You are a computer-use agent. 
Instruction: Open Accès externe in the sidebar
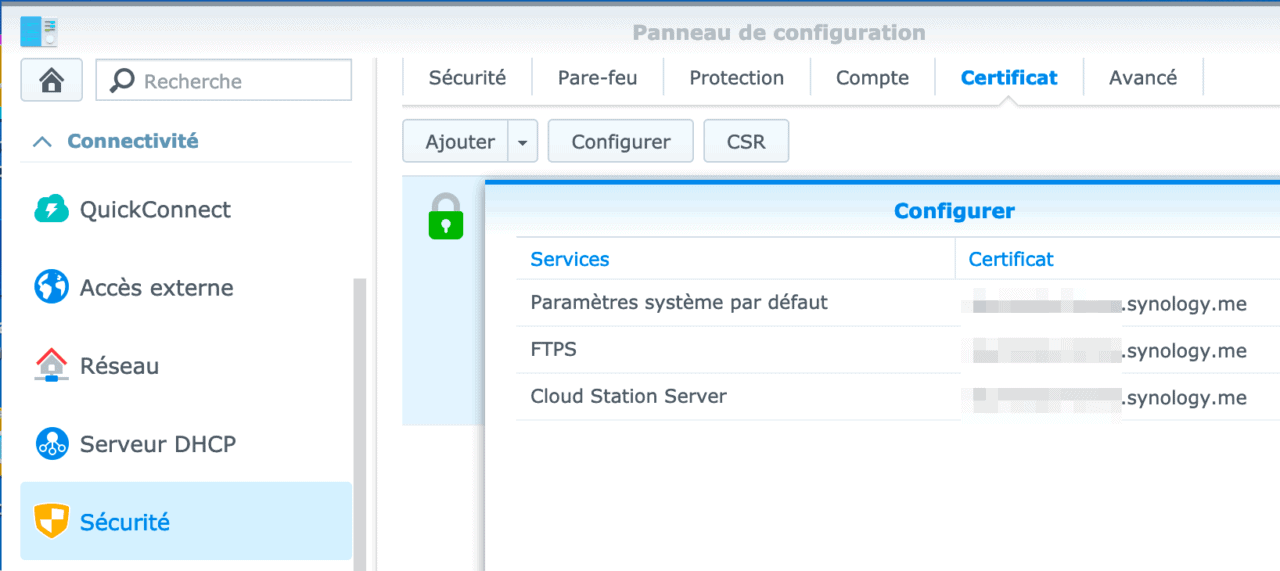186,287
